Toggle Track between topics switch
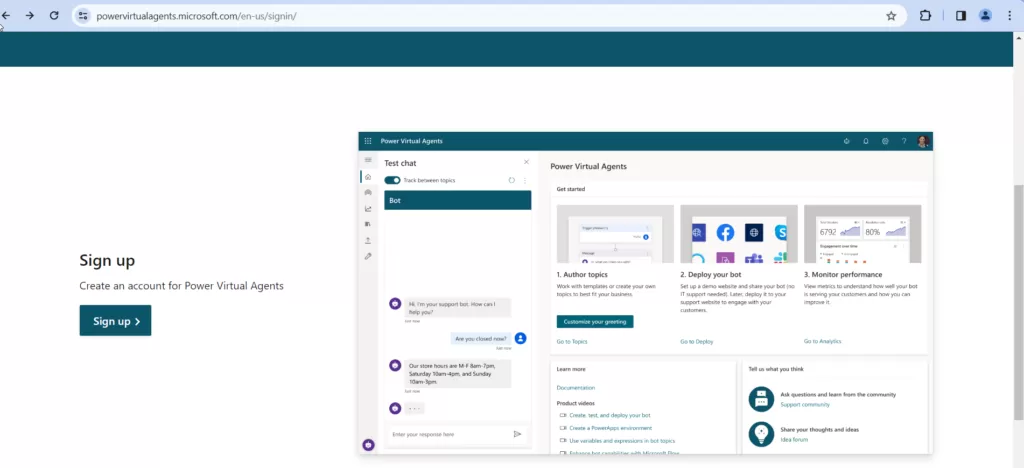 coord(393,180)
